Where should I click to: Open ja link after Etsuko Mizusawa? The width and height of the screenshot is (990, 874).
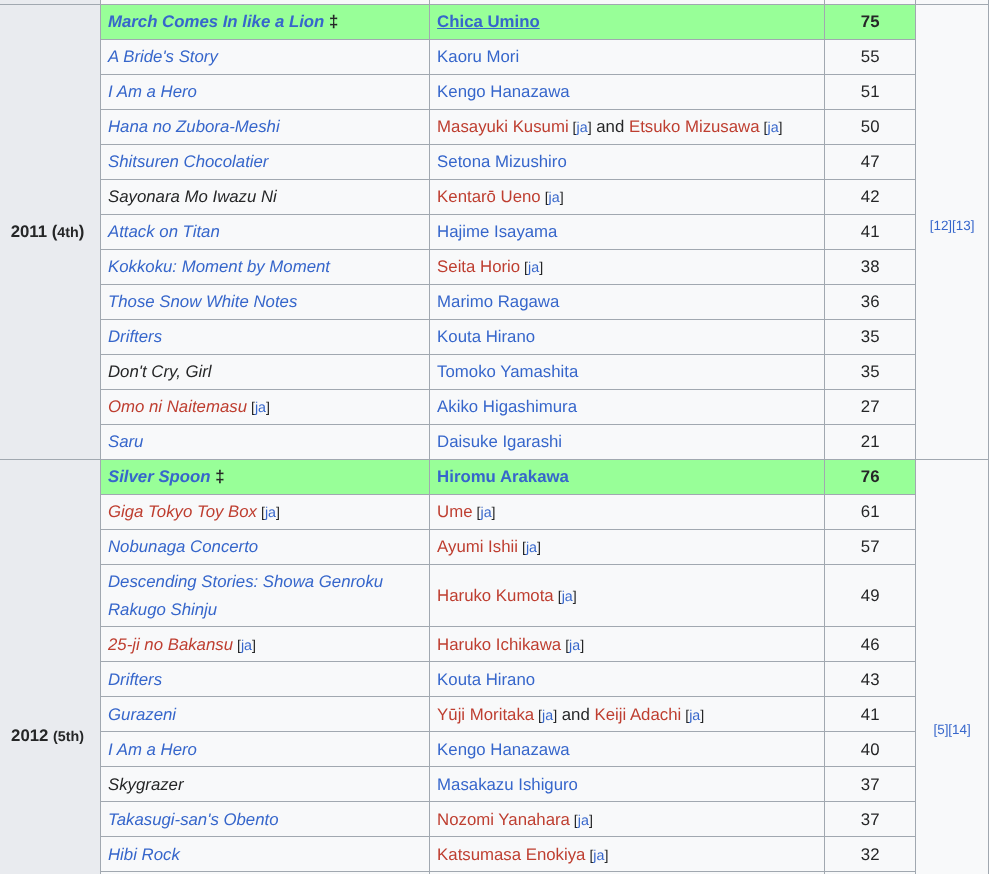773,128
